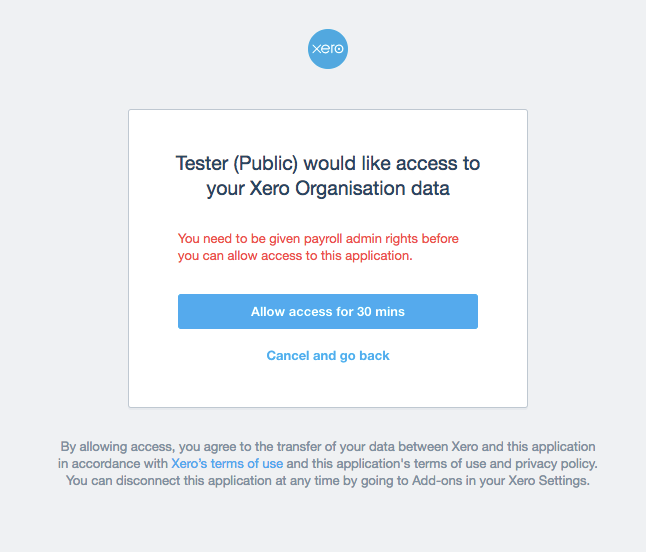Open Xero's terms of use link
The image size is (646, 552).
click(227, 463)
